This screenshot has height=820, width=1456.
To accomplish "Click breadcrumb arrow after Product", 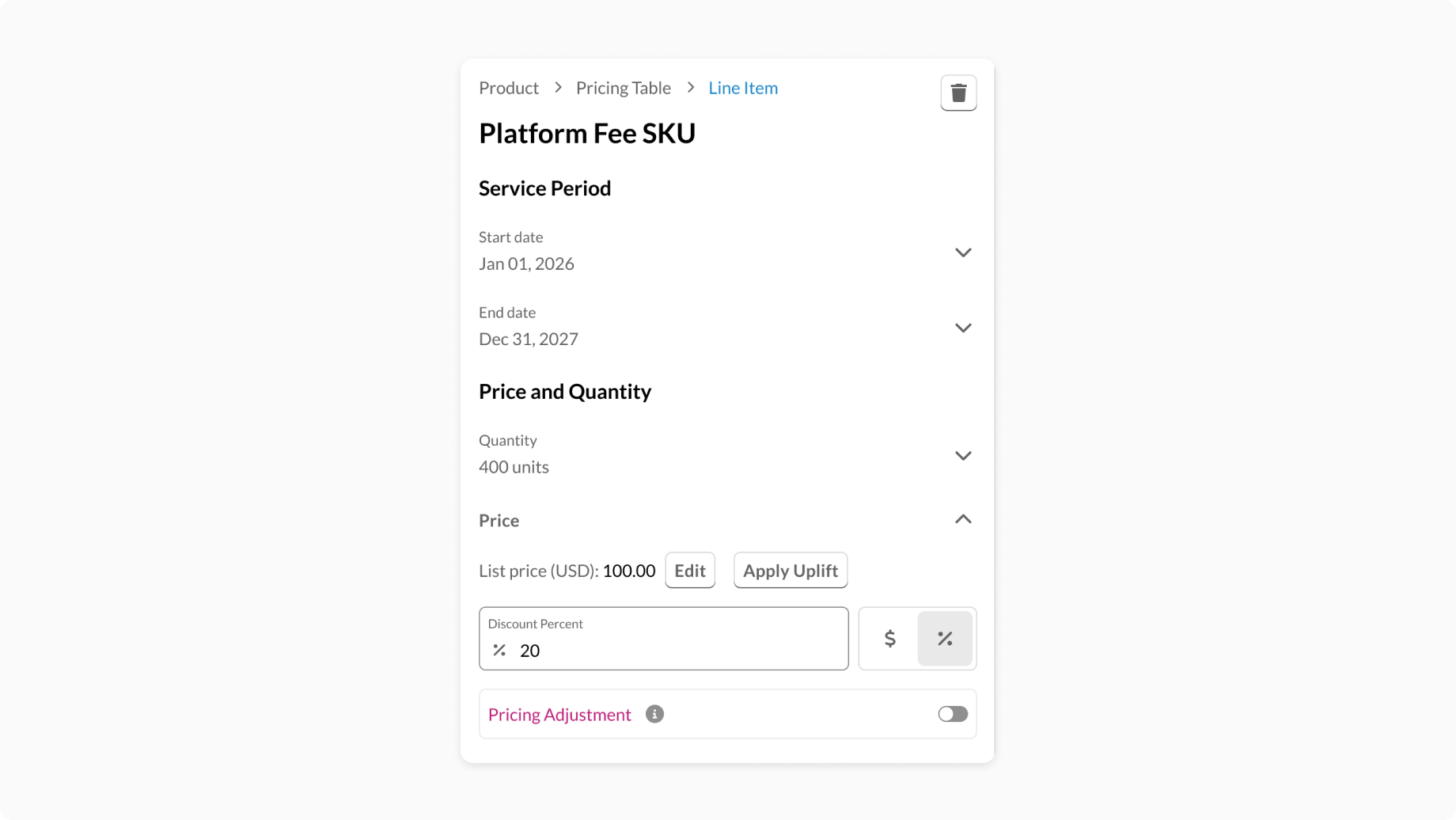I will (x=558, y=88).
